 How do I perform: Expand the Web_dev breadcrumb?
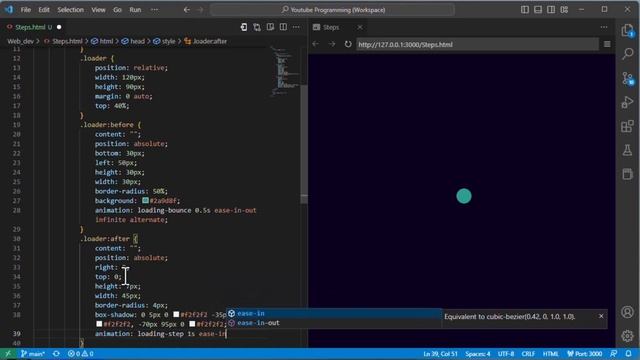20,41
